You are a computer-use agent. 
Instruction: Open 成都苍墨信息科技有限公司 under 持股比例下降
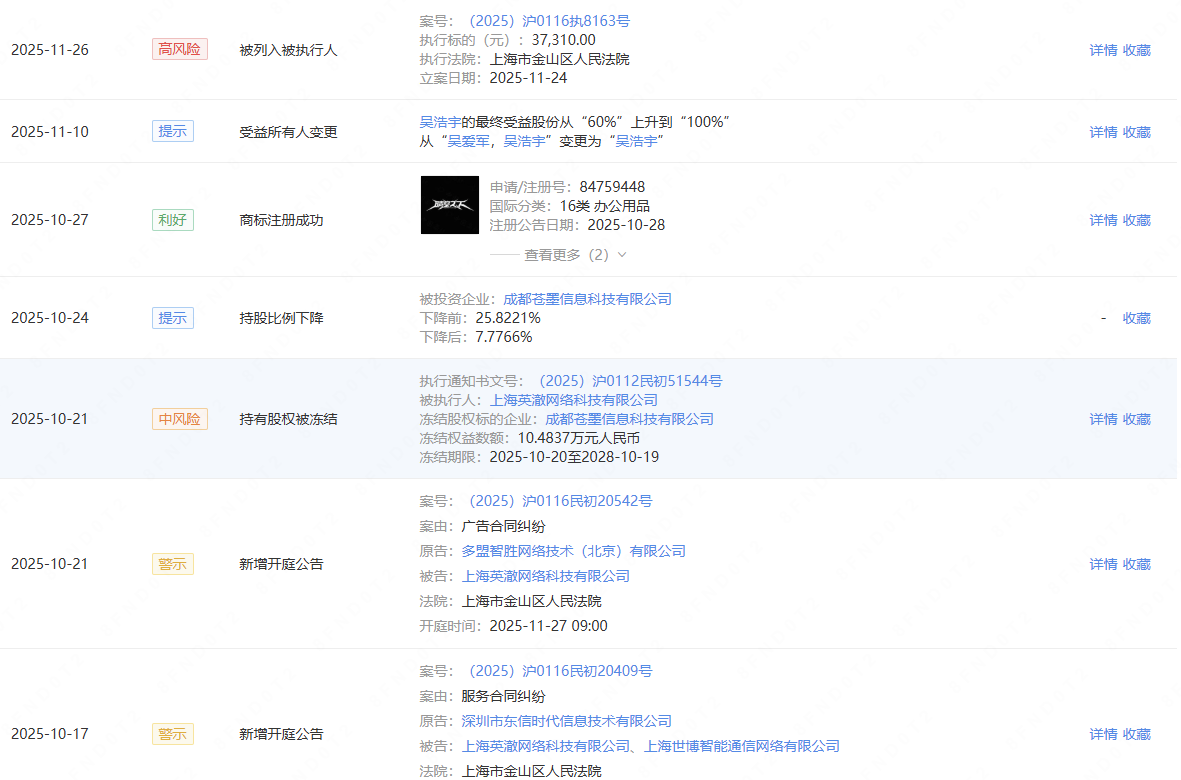[587, 299]
